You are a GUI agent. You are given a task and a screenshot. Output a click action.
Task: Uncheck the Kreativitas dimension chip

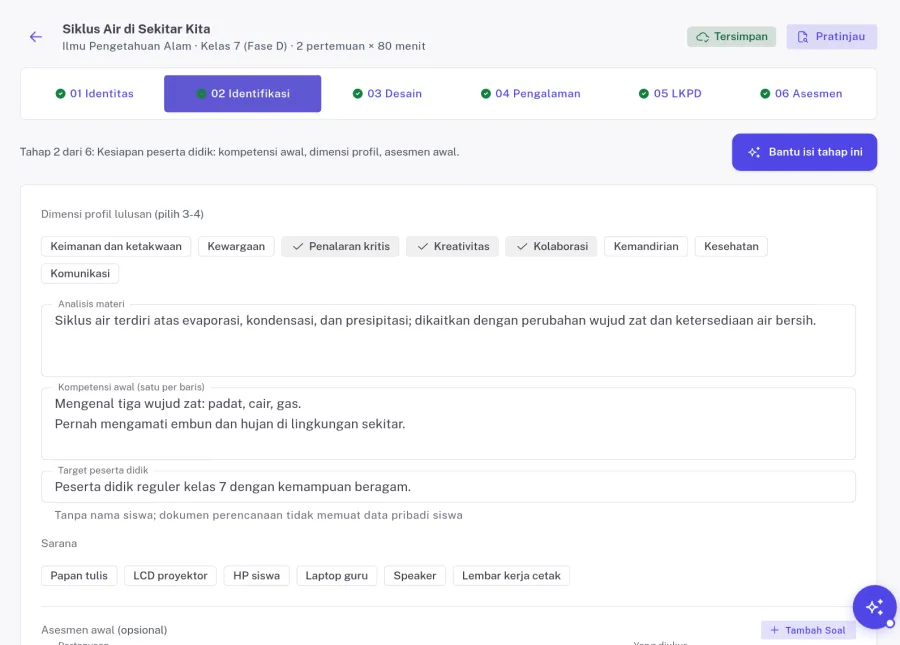[452, 246]
